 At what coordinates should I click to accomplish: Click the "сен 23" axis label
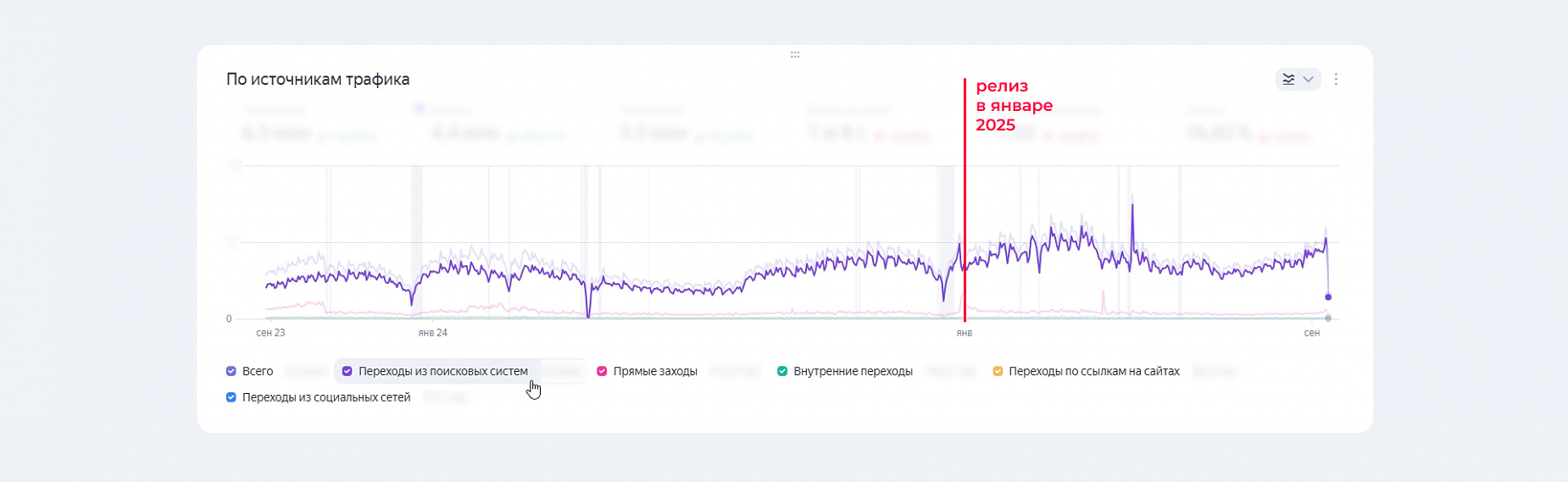[x=270, y=333]
